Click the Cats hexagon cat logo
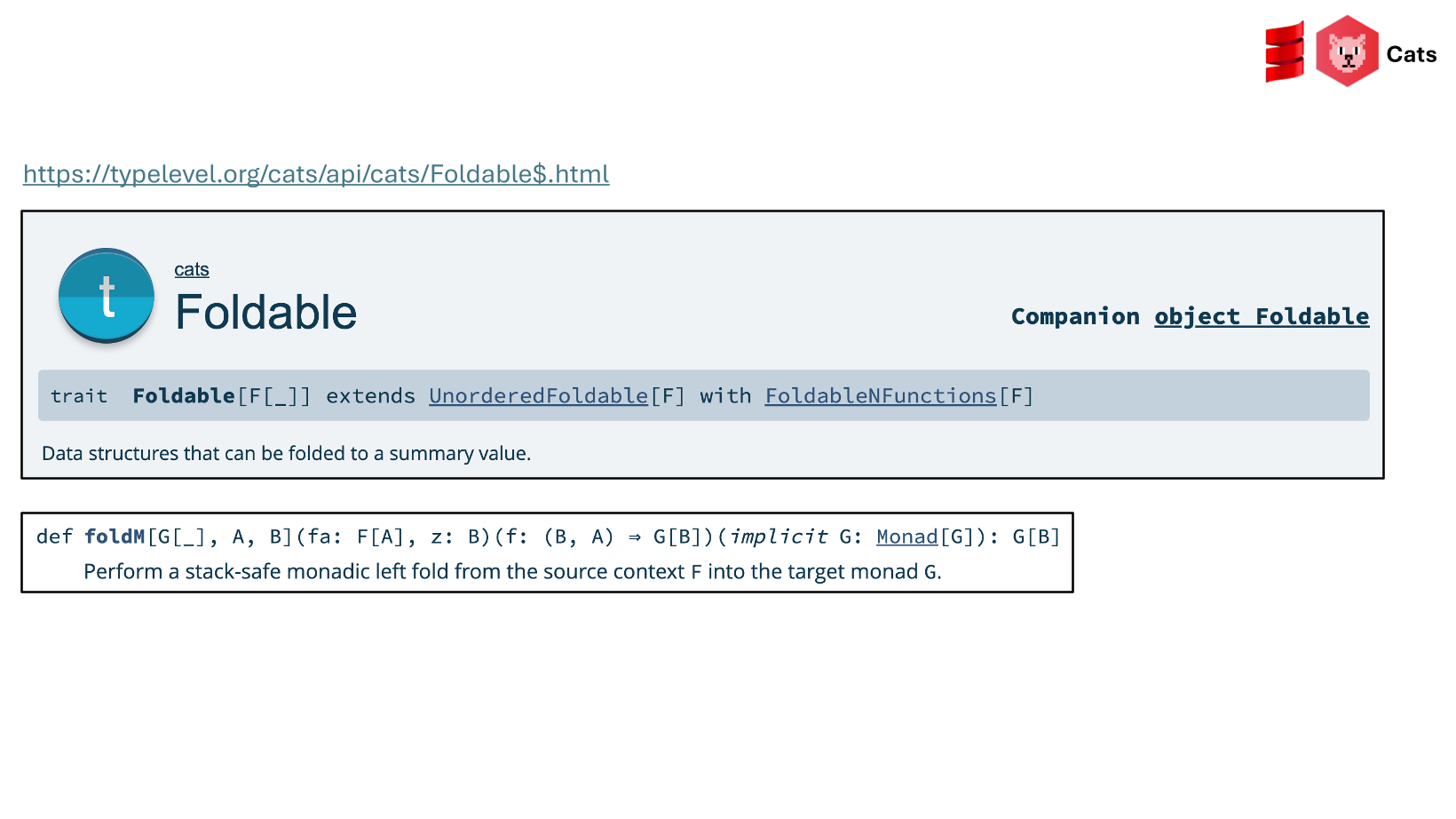Viewport: 1456px width, 819px height. tap(1346, 52)
